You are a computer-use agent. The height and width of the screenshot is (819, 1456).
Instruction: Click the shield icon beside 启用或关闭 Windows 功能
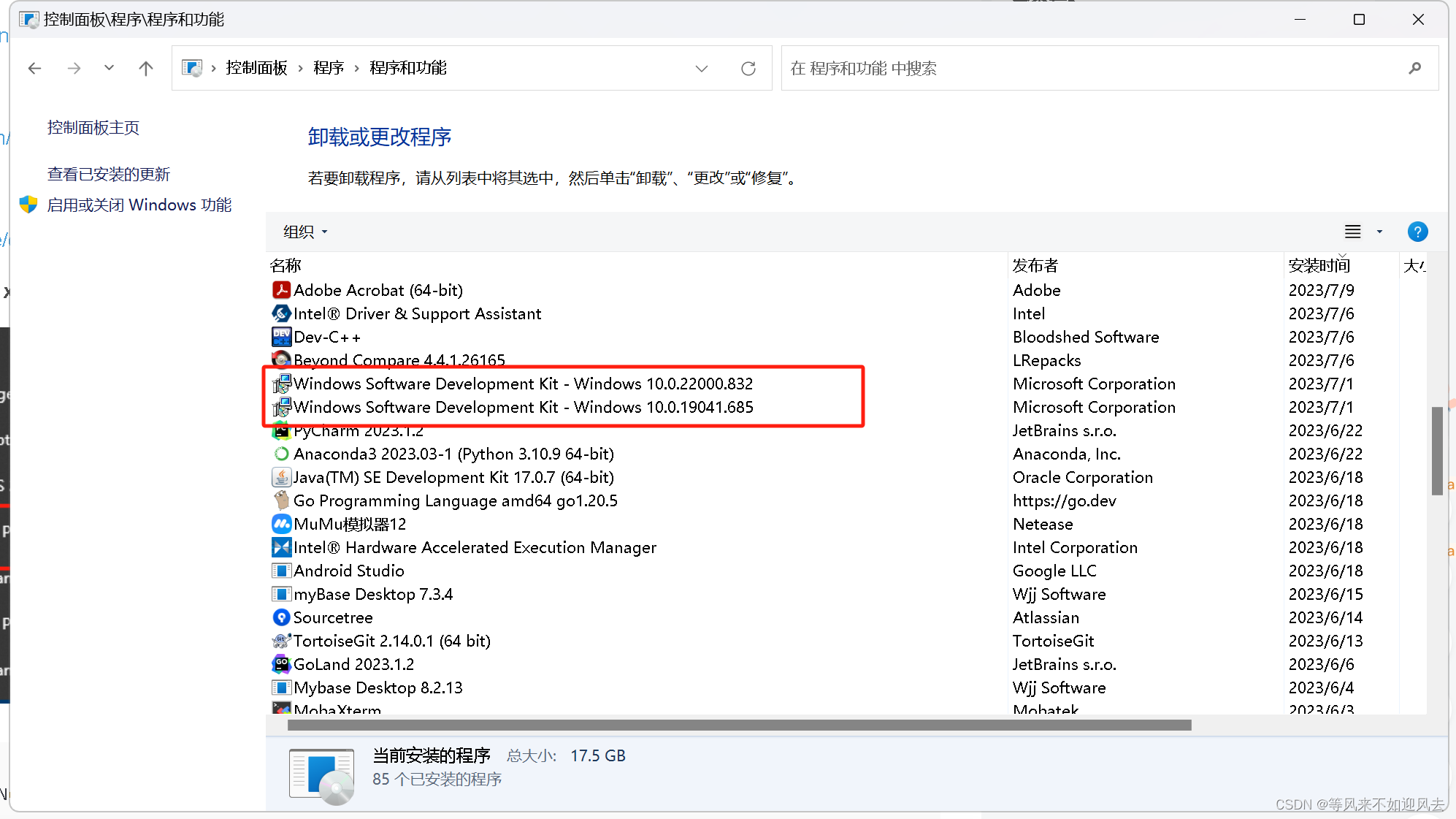coord(28,205)
